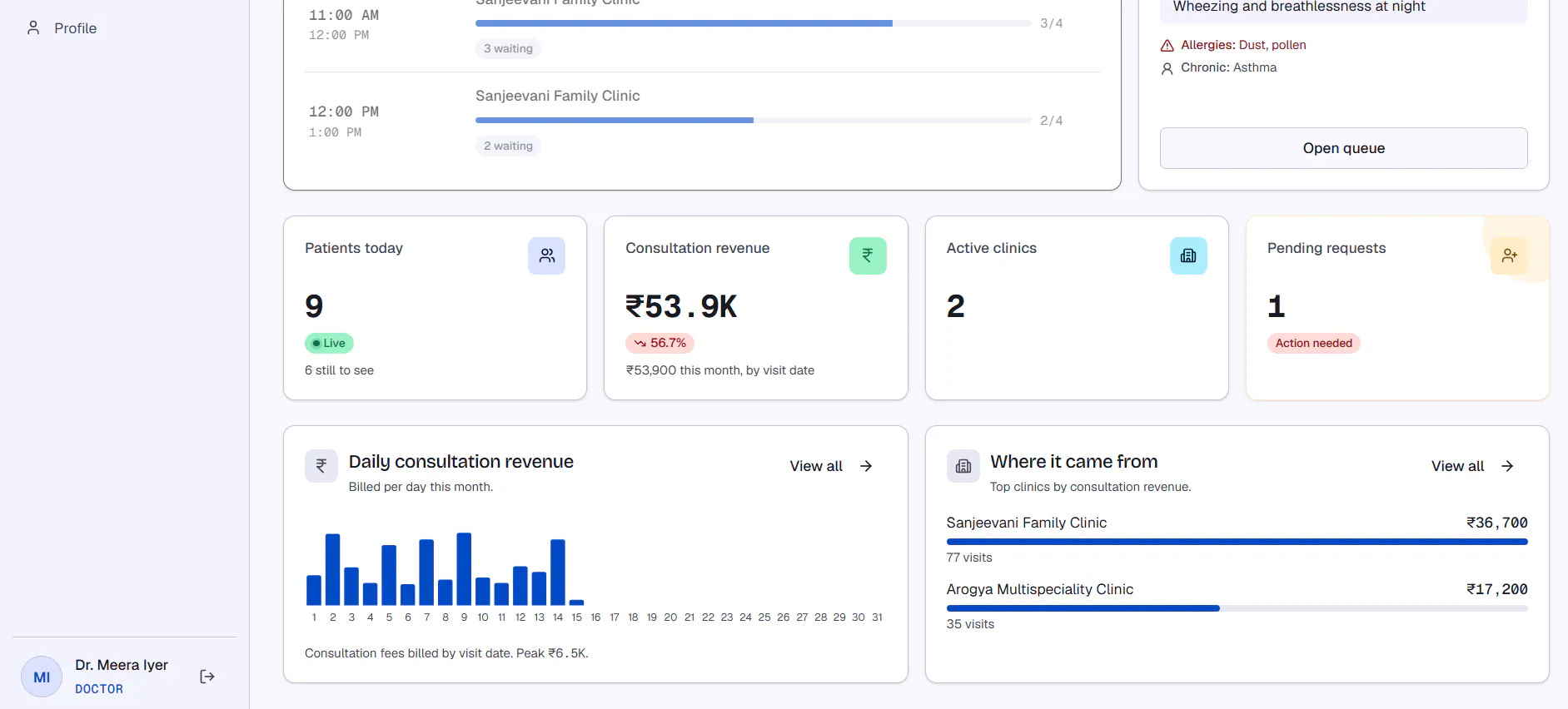Click the Action needed badge

point(1313,343)
